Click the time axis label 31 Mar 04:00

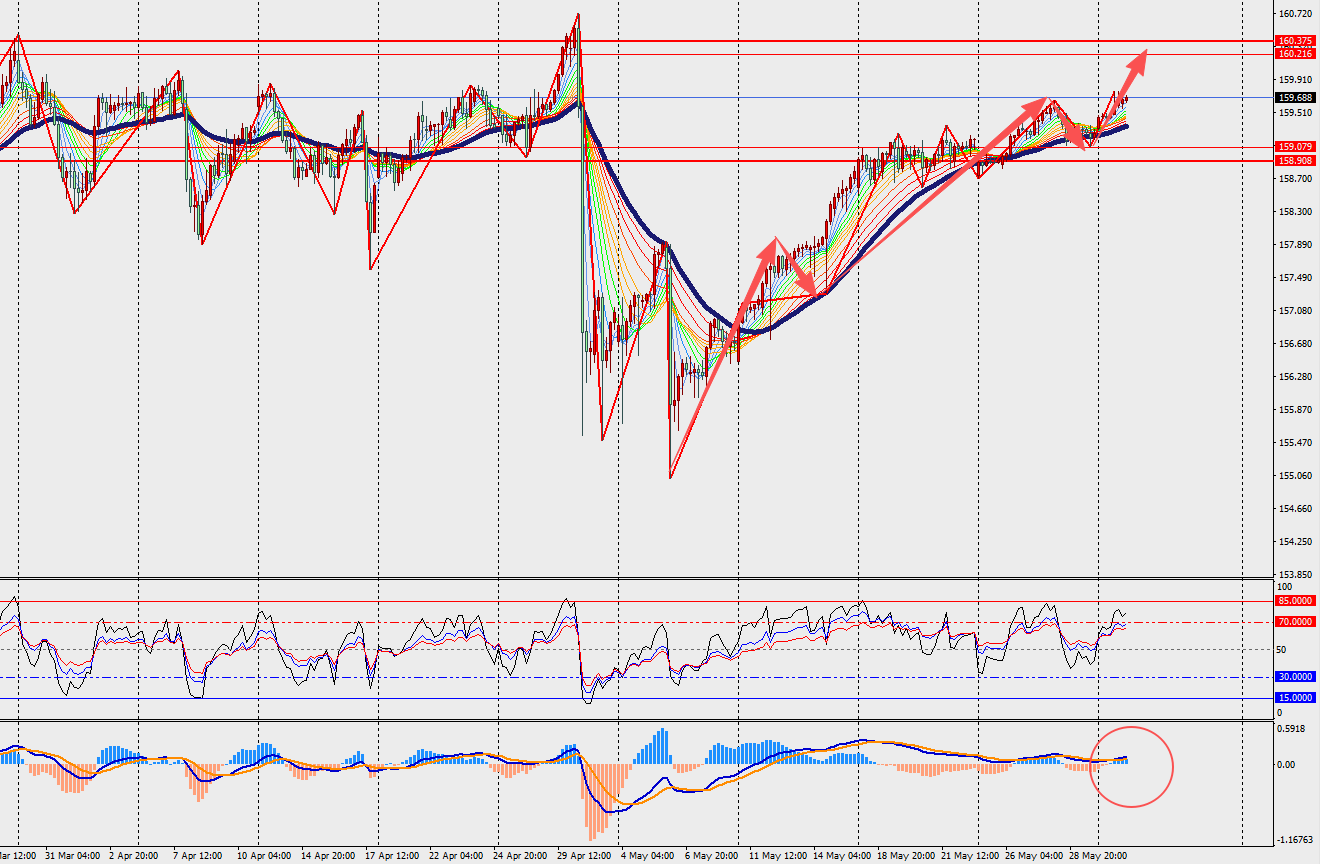pos(72,857)
